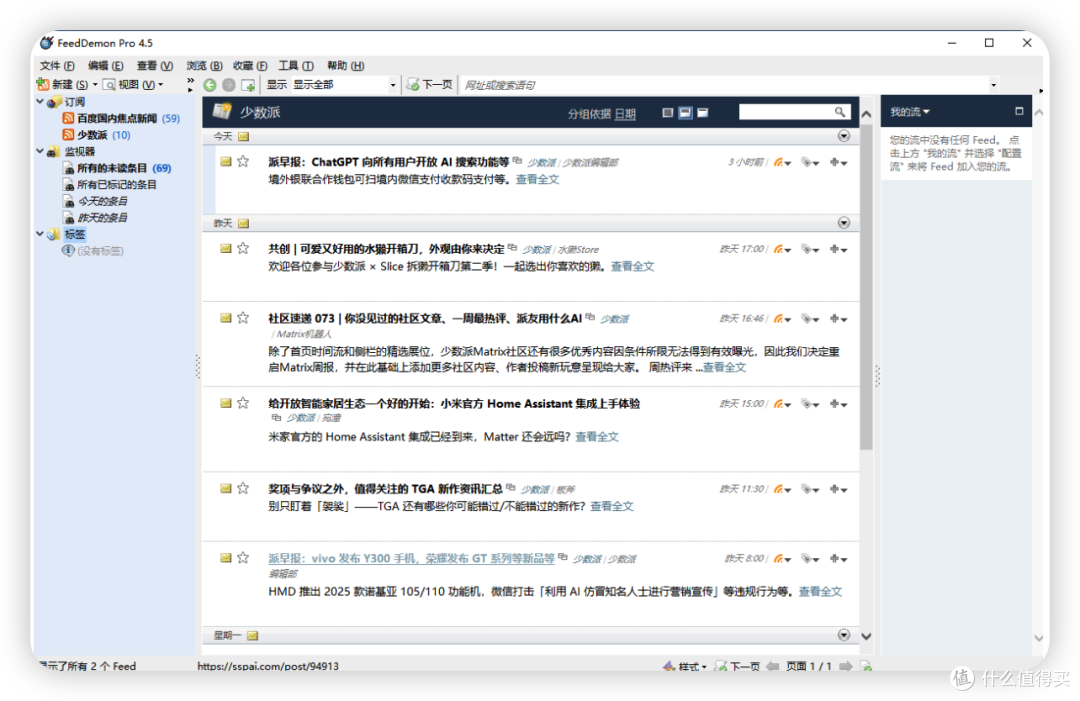Click the gray Forward navigation button
The image size is (1080, 701).
[229, 85]
